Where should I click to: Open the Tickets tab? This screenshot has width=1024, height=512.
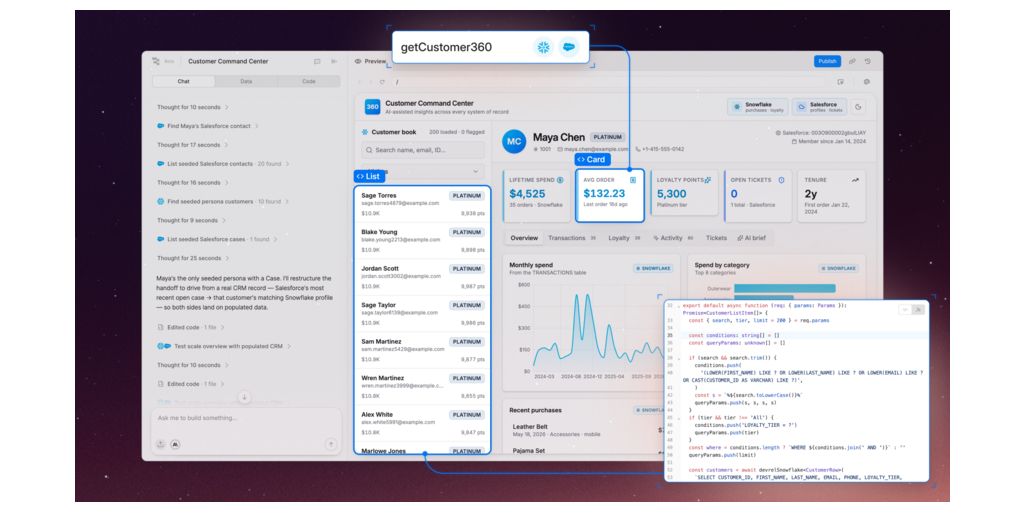pyautogui.click(x=716, y=238)
